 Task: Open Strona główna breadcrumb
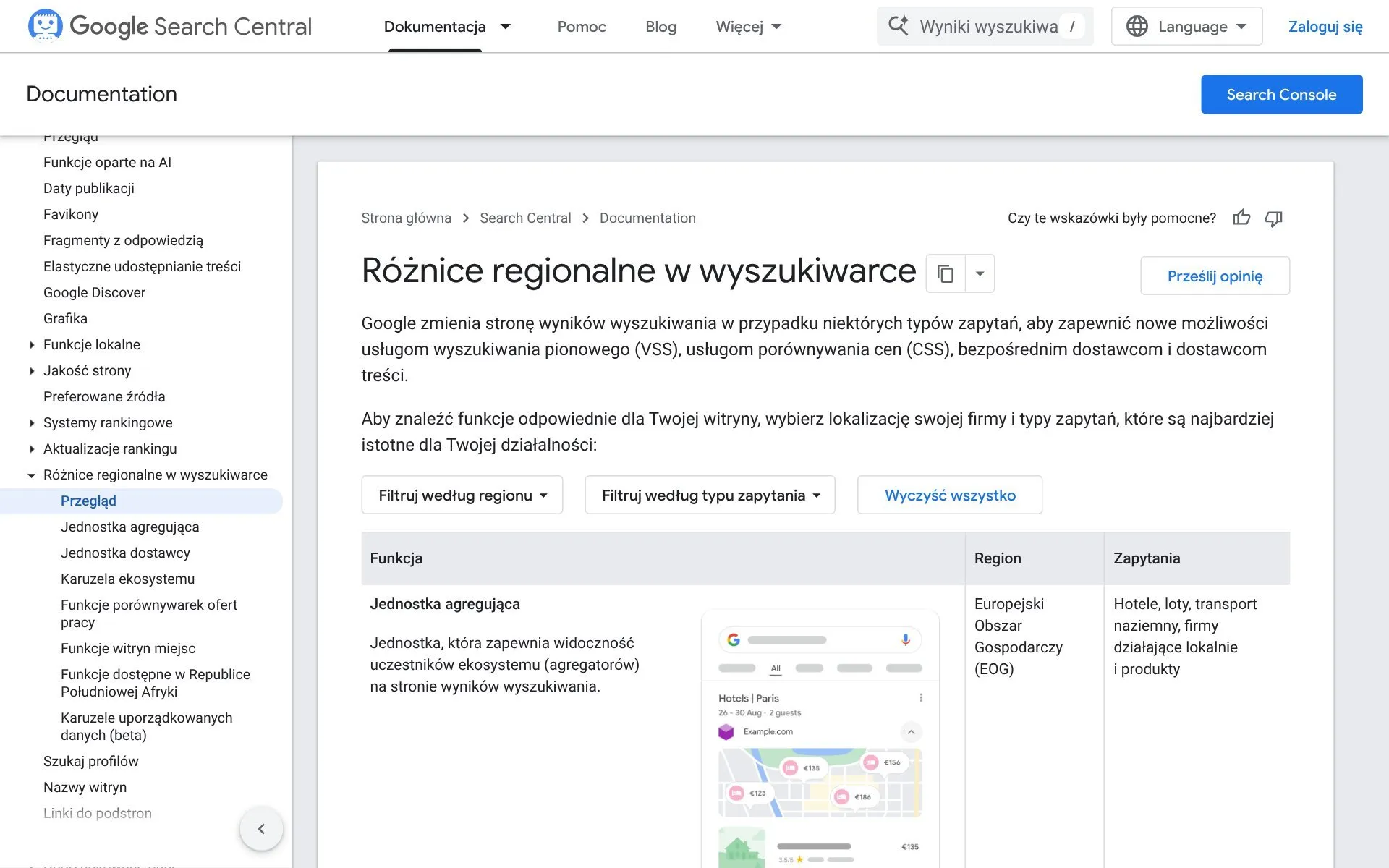point(406,218)
